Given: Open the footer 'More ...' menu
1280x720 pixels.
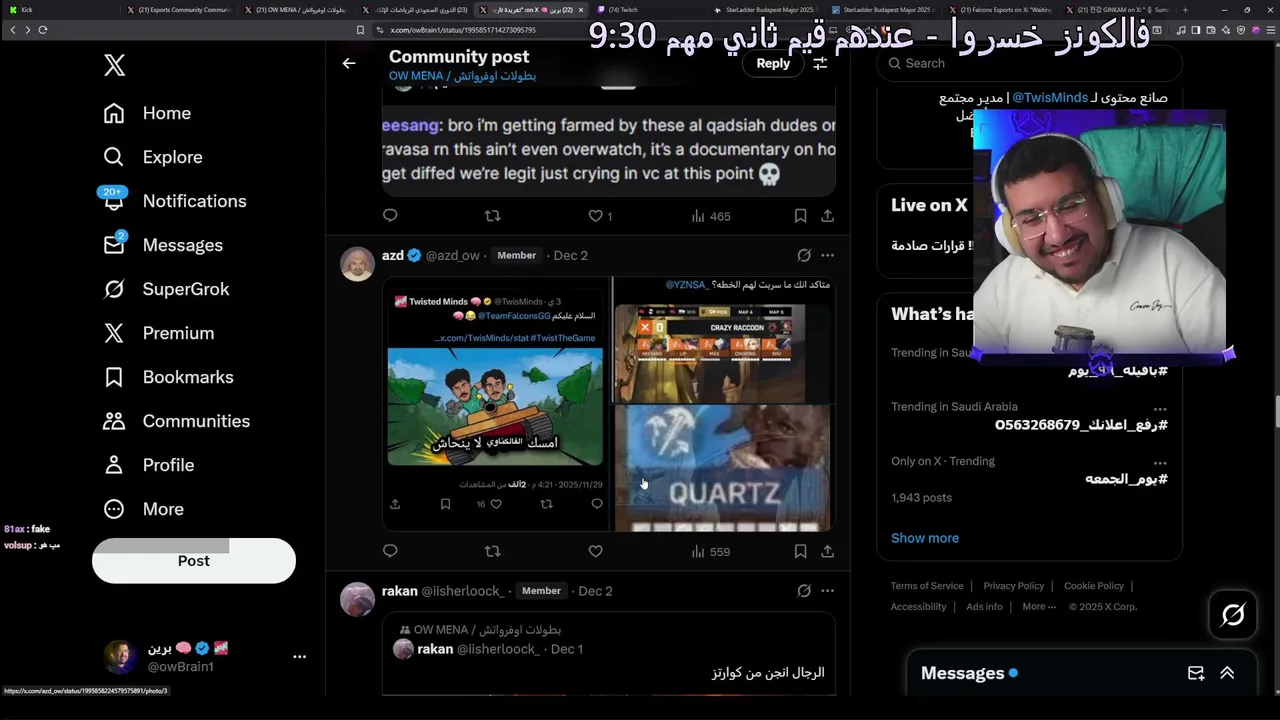Looking at the screenshot, I should pyautogui.click(x=1039, y=606).
